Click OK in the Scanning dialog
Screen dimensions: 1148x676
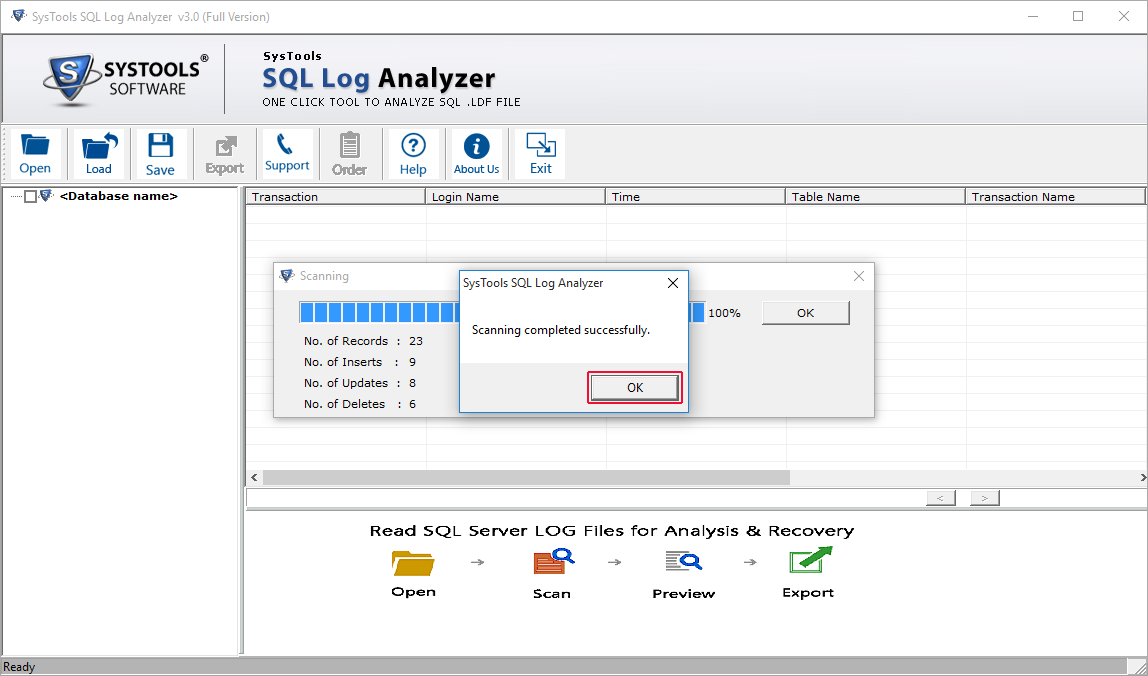click(805, 313)
